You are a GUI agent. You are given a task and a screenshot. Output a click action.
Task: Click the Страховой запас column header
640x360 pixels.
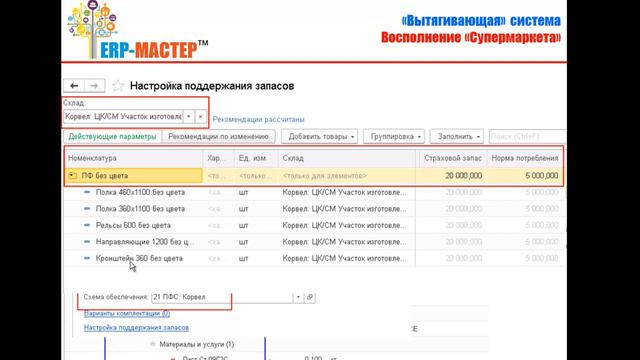tap(453, 158)
